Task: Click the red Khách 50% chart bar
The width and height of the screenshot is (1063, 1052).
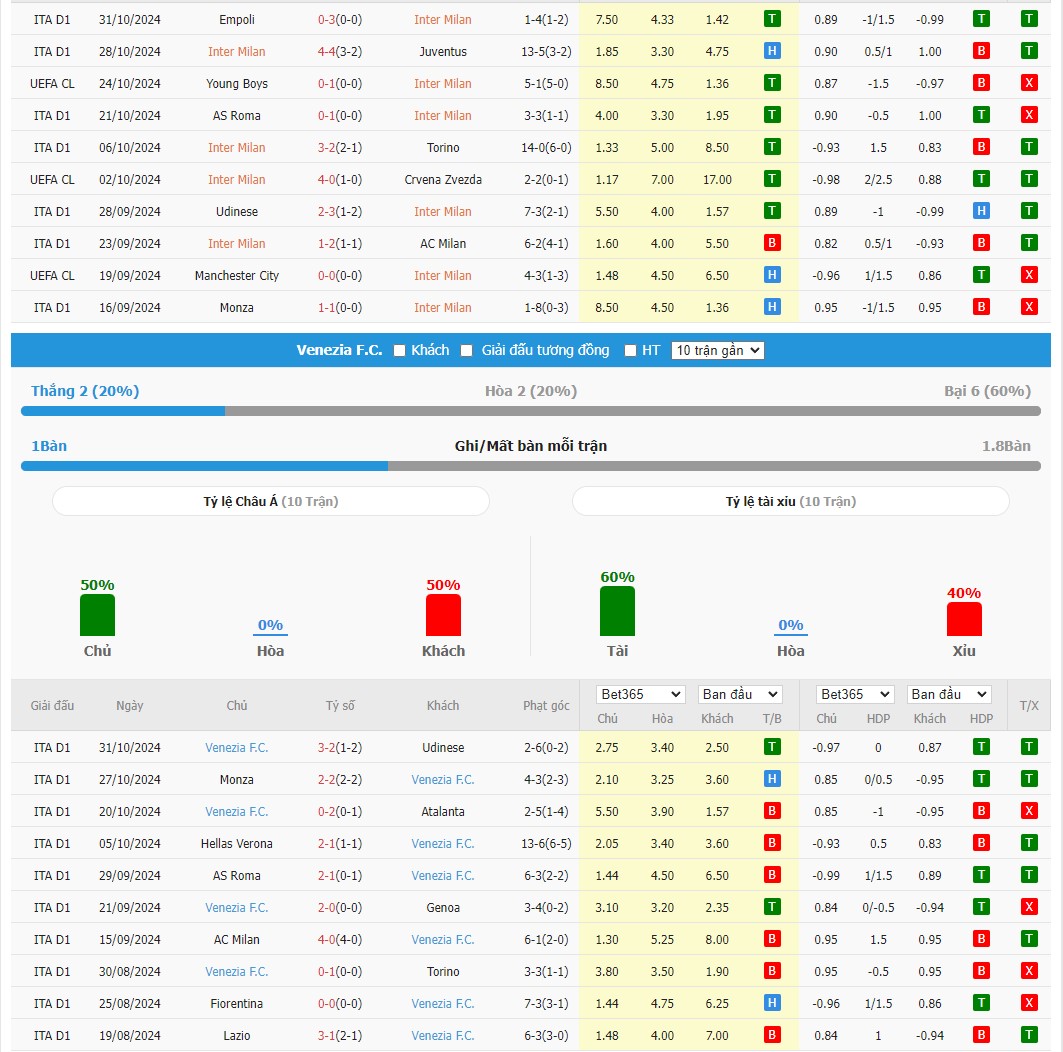Action: 443,615
